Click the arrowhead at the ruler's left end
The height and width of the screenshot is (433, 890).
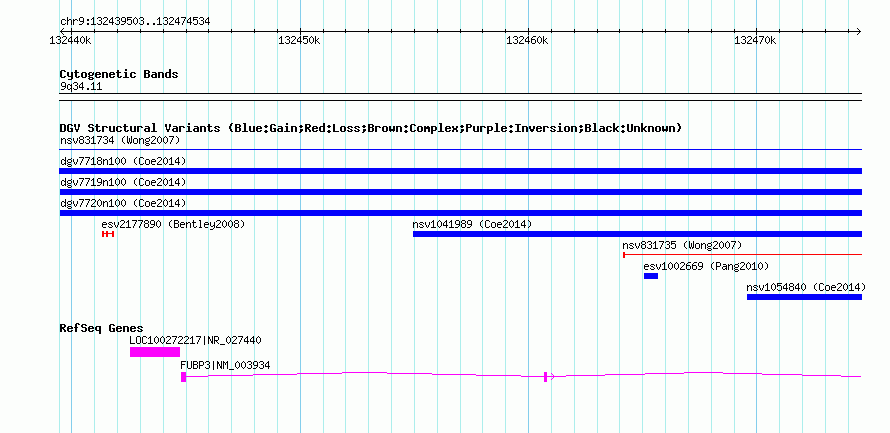click(62, 31)
